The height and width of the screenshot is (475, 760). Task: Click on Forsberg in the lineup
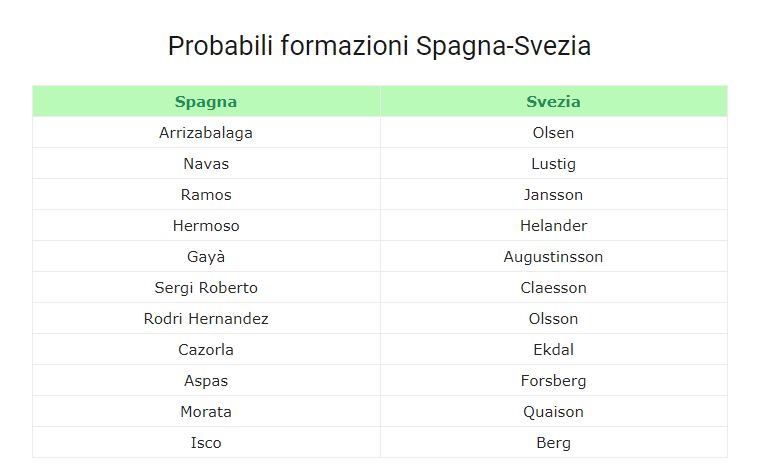[553, 381]
